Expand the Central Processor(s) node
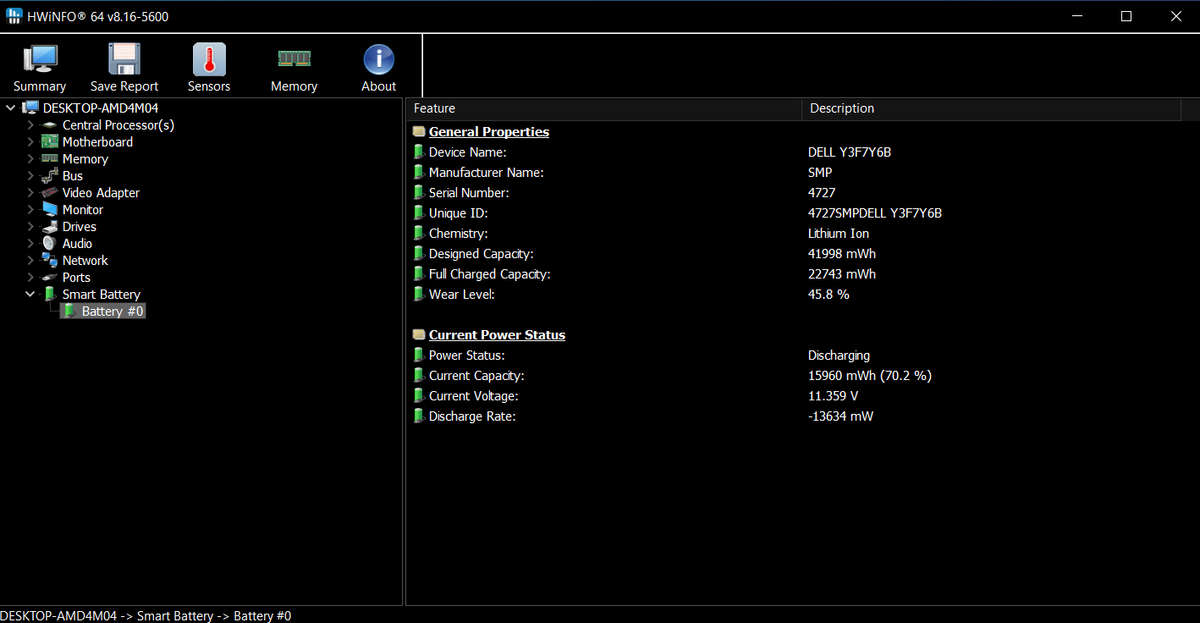 29,124
